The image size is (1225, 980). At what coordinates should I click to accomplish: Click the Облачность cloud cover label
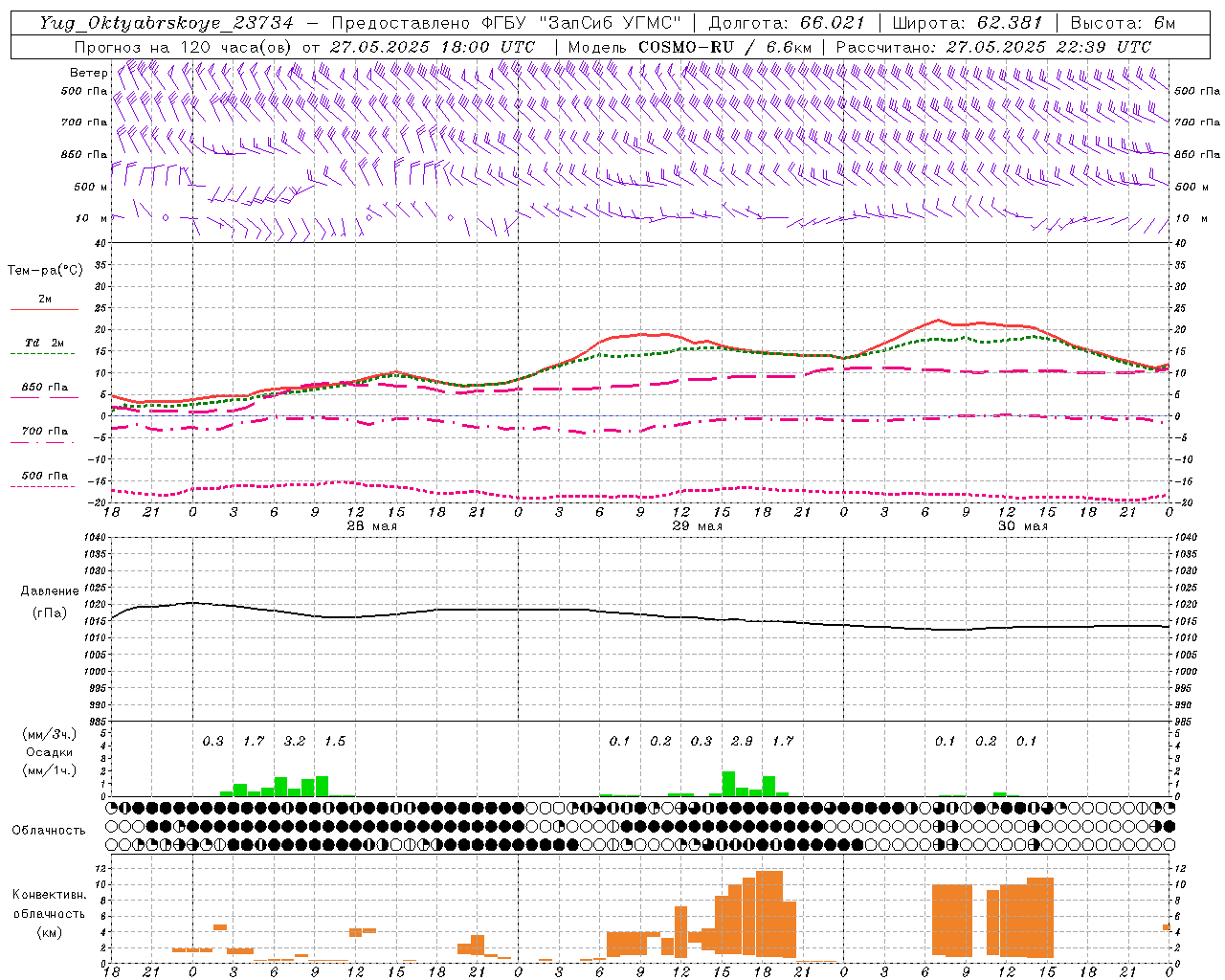tap(49, 831)
